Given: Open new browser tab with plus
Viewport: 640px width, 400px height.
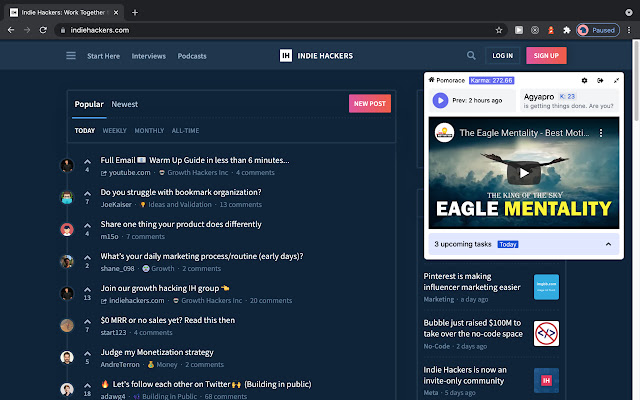Looking at the screenshot, I should coord(135,13).
